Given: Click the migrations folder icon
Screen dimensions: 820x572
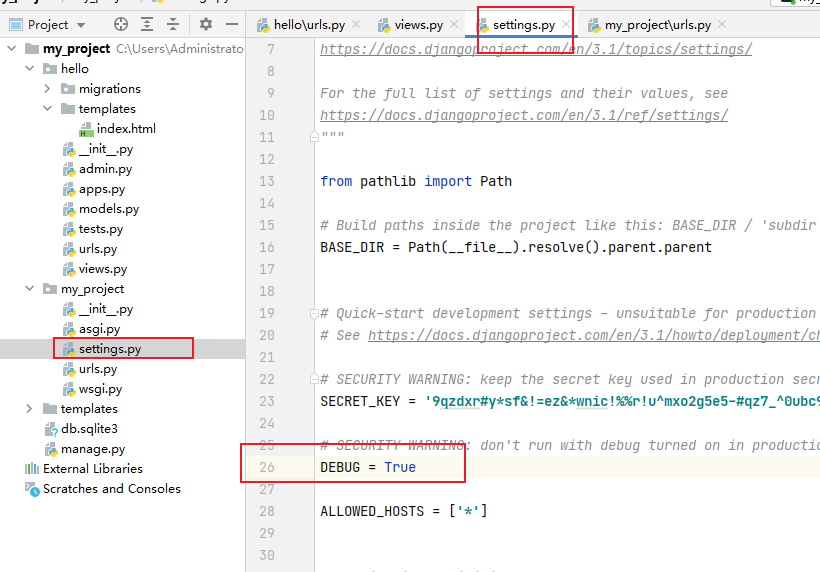Looking at the screenshot, I should tap(68, 89).
